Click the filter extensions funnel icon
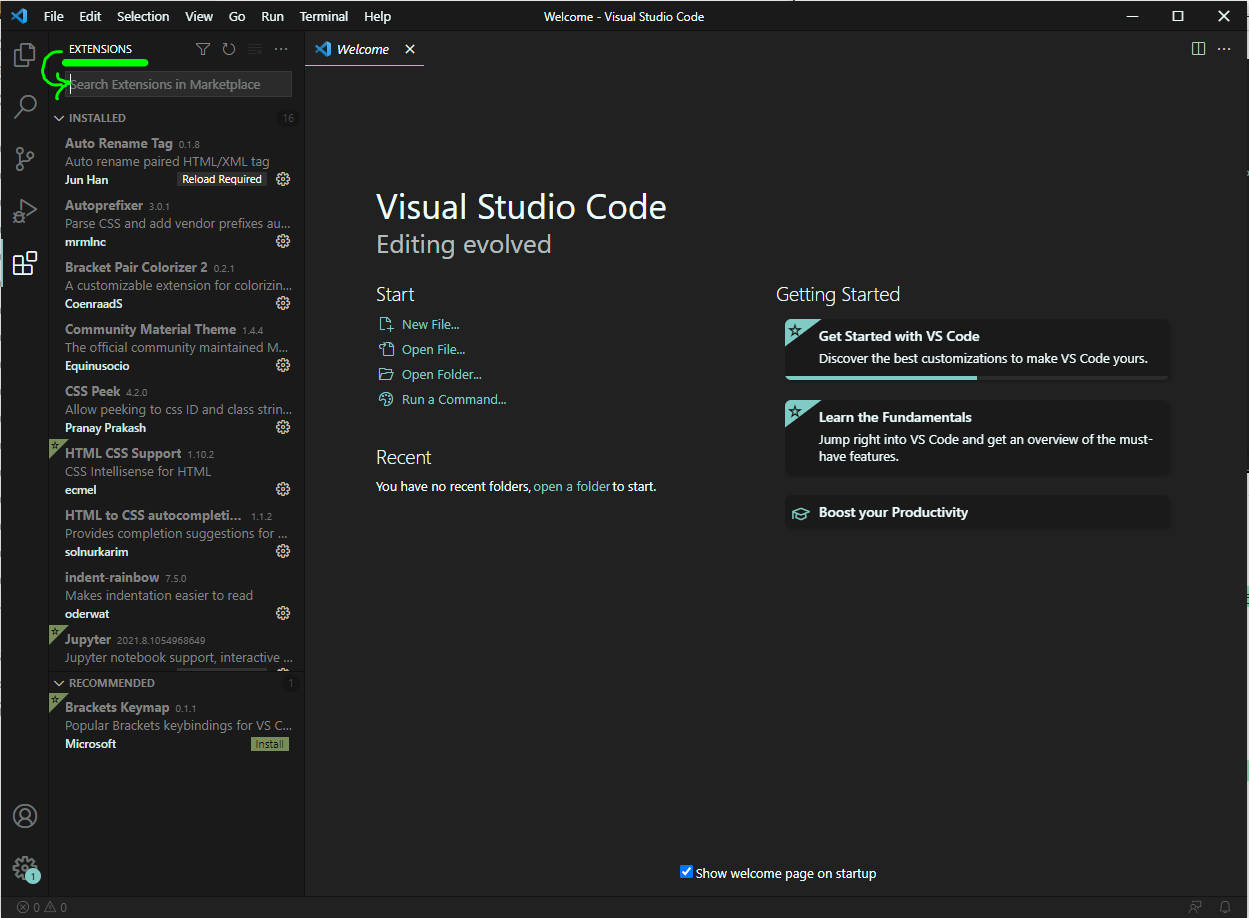This screenshot has height=918, width=1249. [203, 49]
